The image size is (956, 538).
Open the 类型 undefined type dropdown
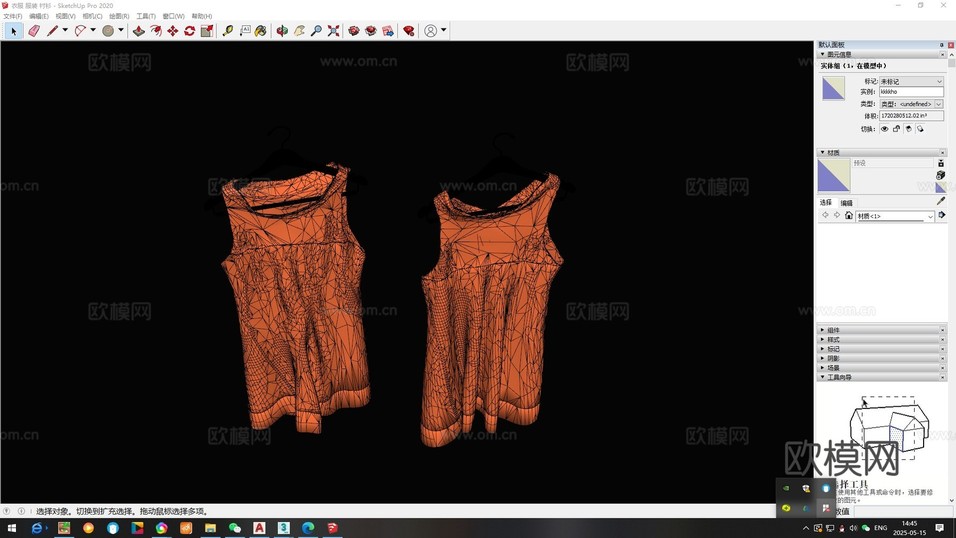click(911, 104)
